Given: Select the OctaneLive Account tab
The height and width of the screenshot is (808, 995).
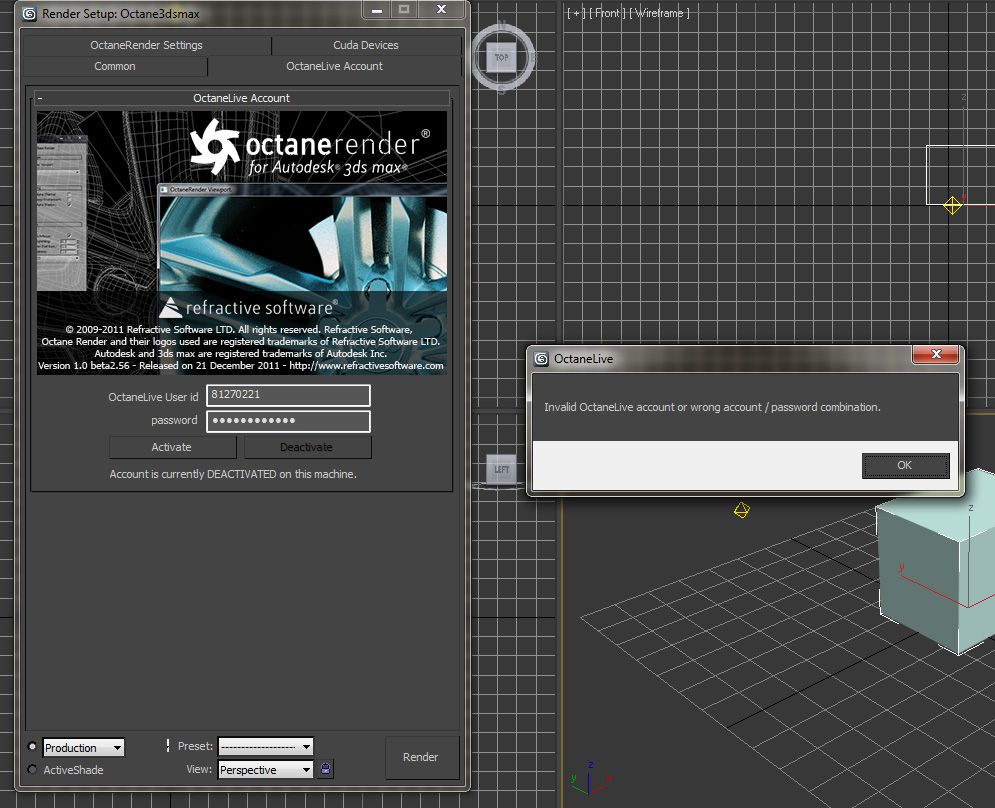Looking at the screenshot, I should (x=334, y=66).
